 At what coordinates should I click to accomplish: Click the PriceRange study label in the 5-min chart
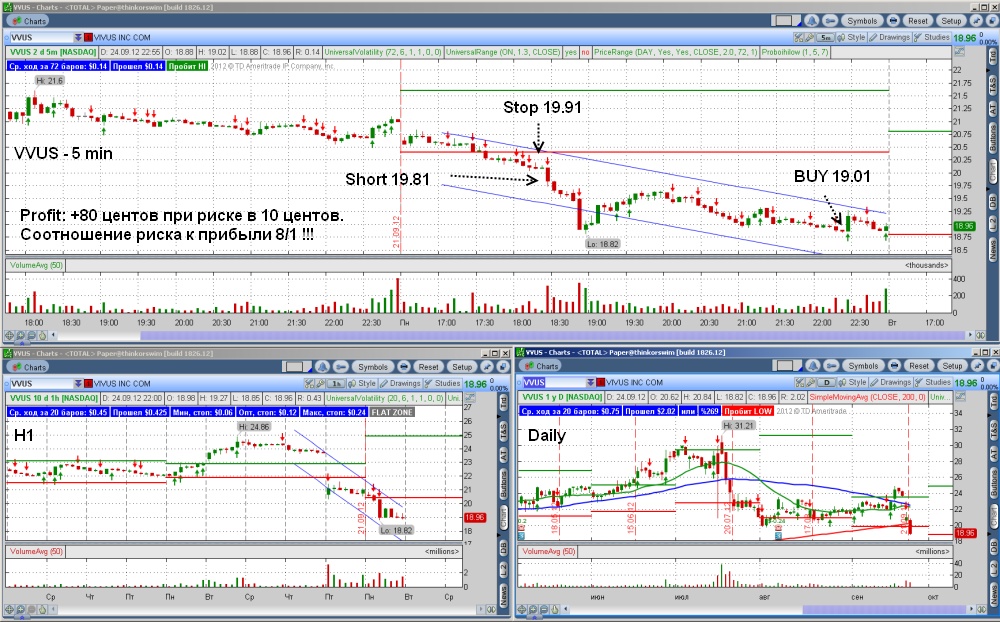tap(675, 52)
